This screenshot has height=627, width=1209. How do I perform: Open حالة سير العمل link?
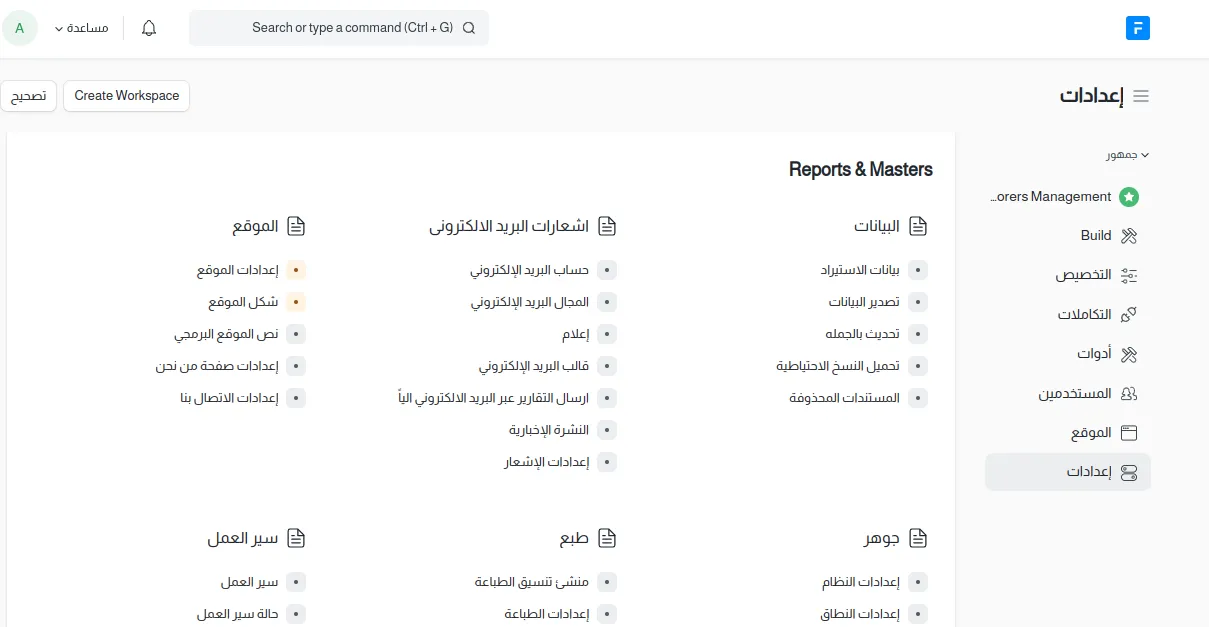coord(237,614)
